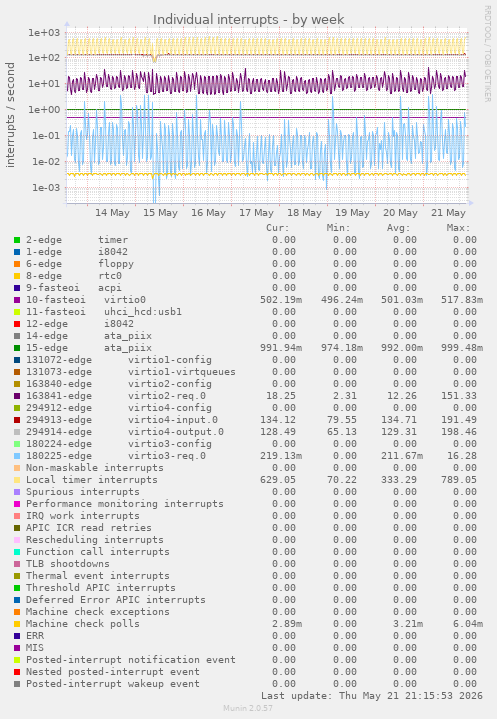Click the light blue virtio3-req.0 legend swatch
The image size is (497, 719).
click(x=17, y=456)
